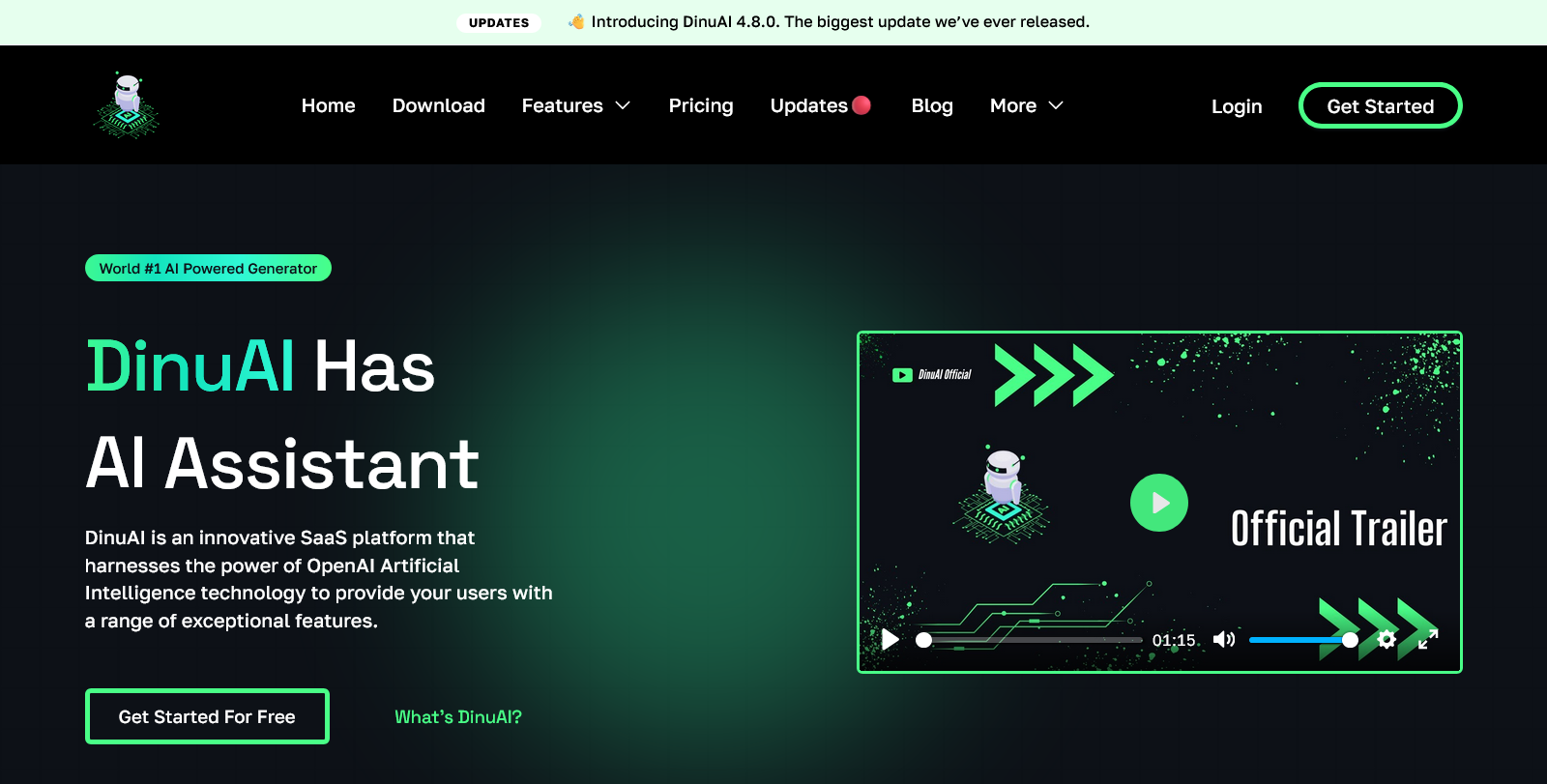Click the waving hand emoji in banner

tap(576, 21)
